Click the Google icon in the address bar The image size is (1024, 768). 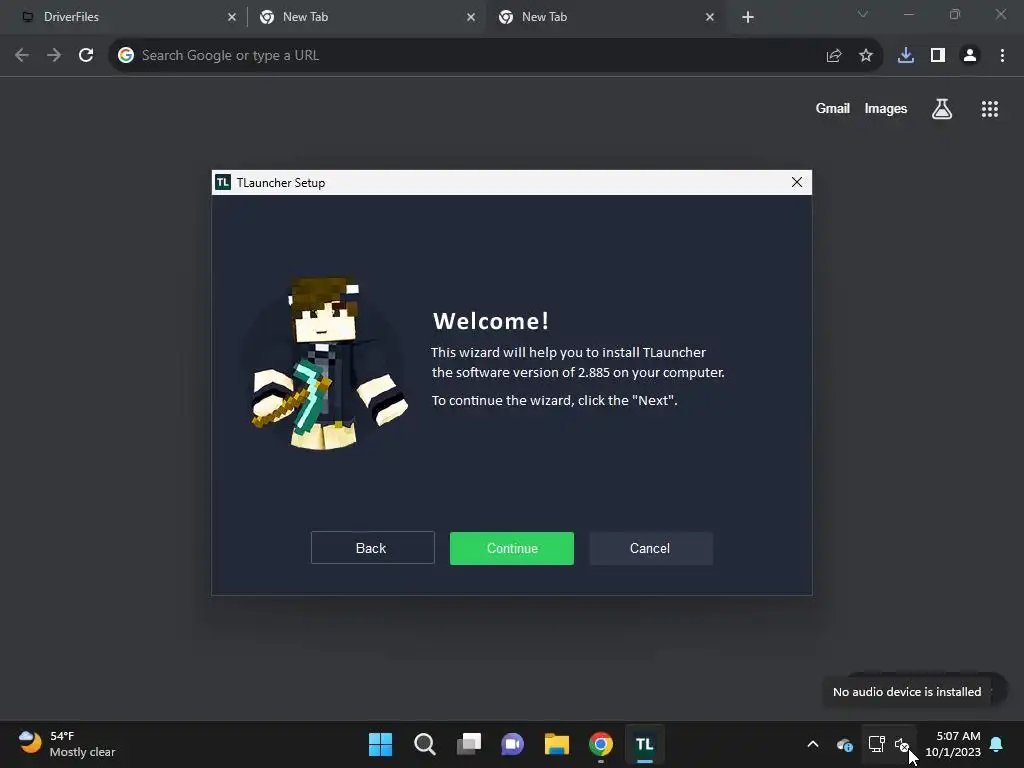click(126, 56)
